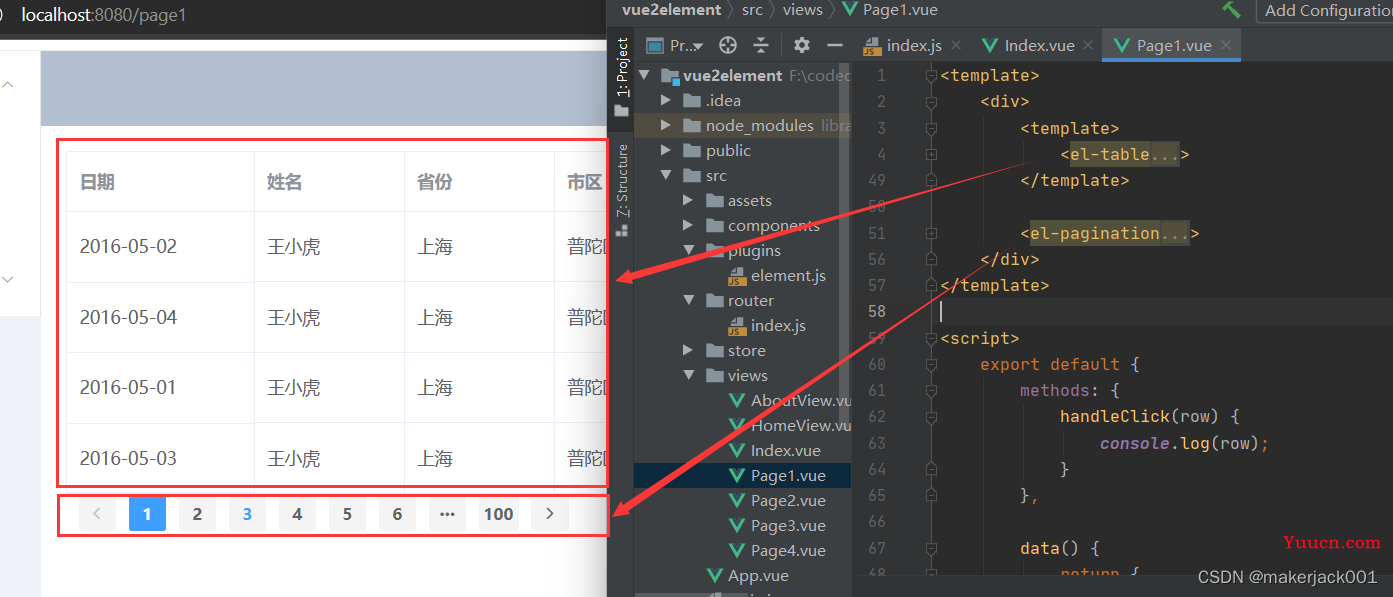Click the Build project hammer icon
Viewport: 1393px width, 597px height.
click(1232, 9)
